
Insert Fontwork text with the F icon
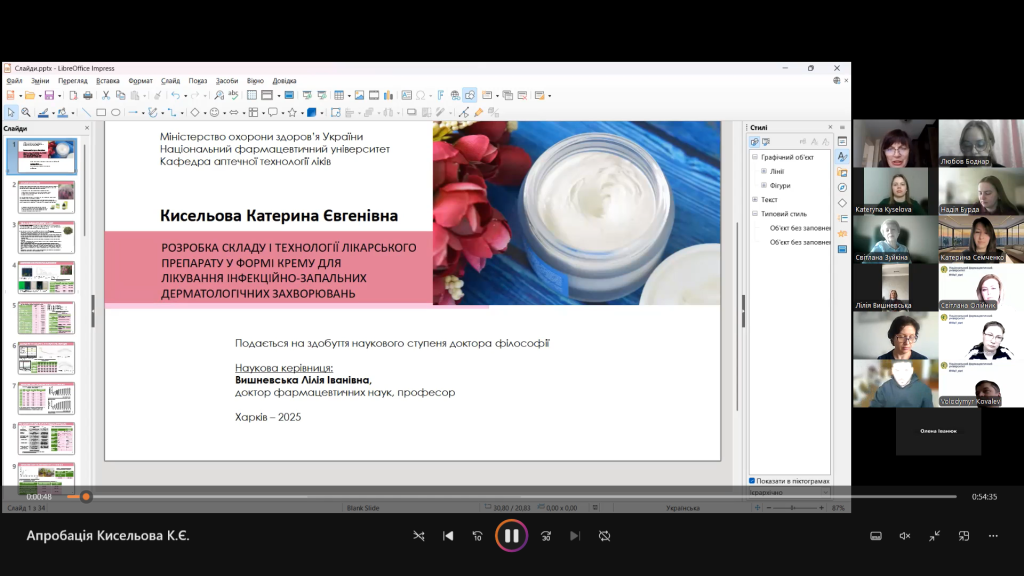coord(441,95)
